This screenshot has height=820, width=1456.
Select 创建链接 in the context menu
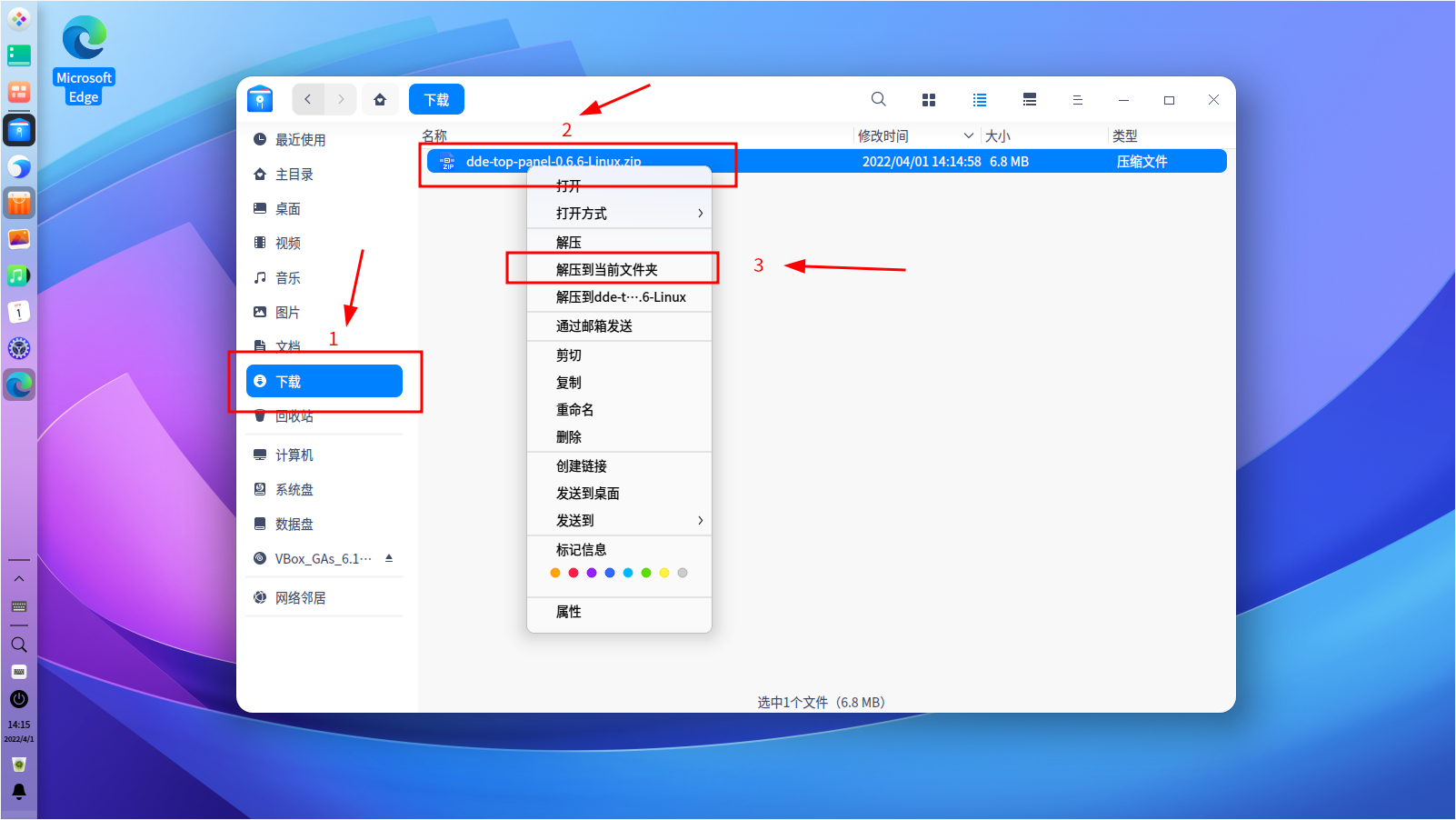tap(619, 466)
